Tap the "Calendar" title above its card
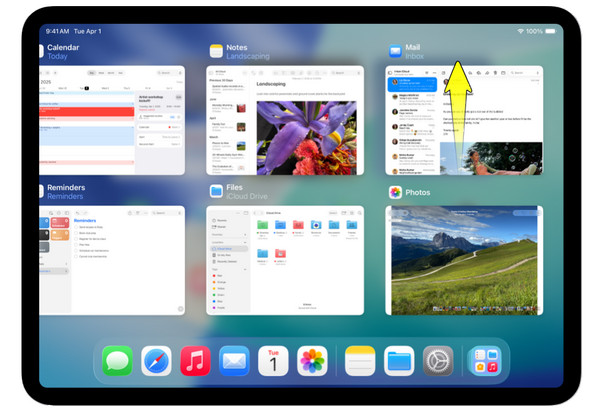The width and height of the screenshot is (600, 411). coord(63,47)
